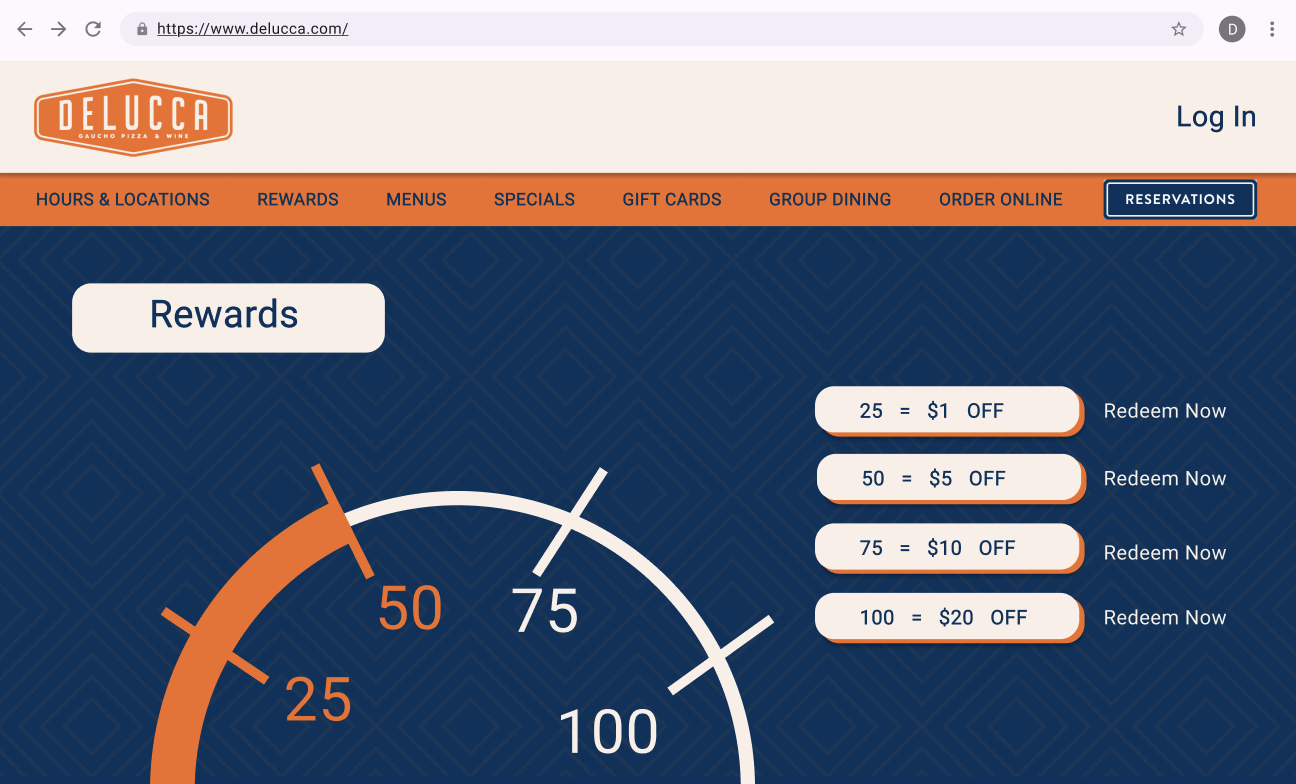
Task: Open the Rewards navigation item
Action: click(298, 199)
